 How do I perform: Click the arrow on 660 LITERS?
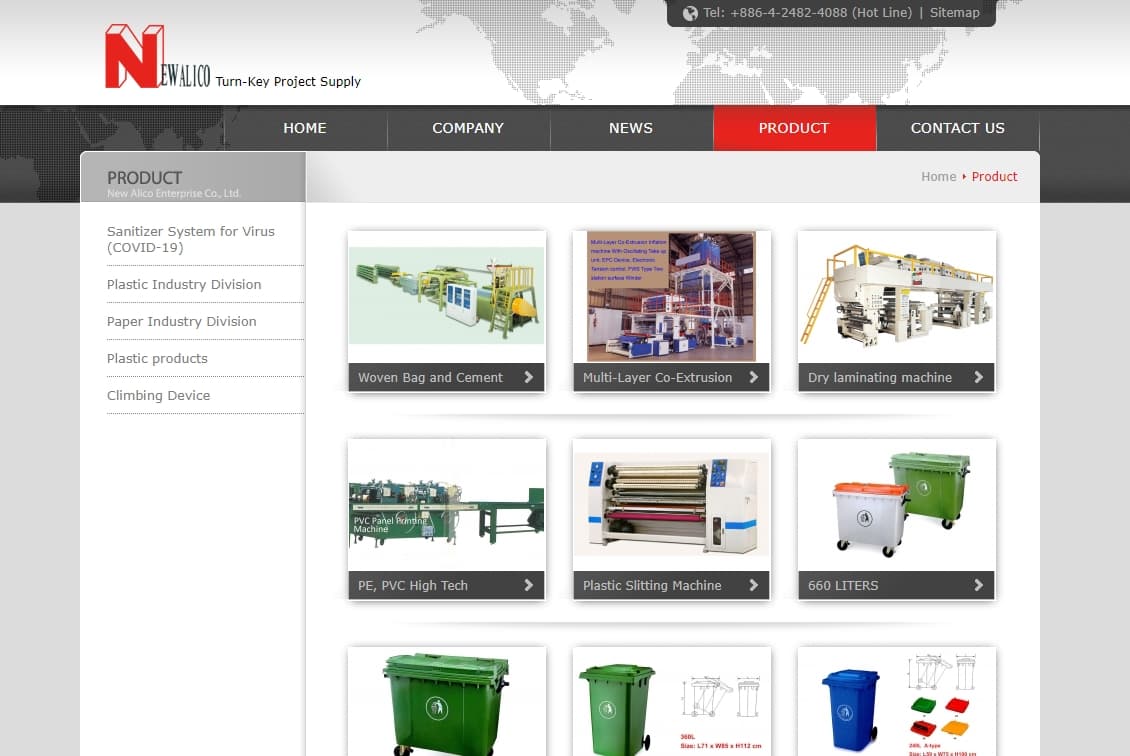[978, 585]
